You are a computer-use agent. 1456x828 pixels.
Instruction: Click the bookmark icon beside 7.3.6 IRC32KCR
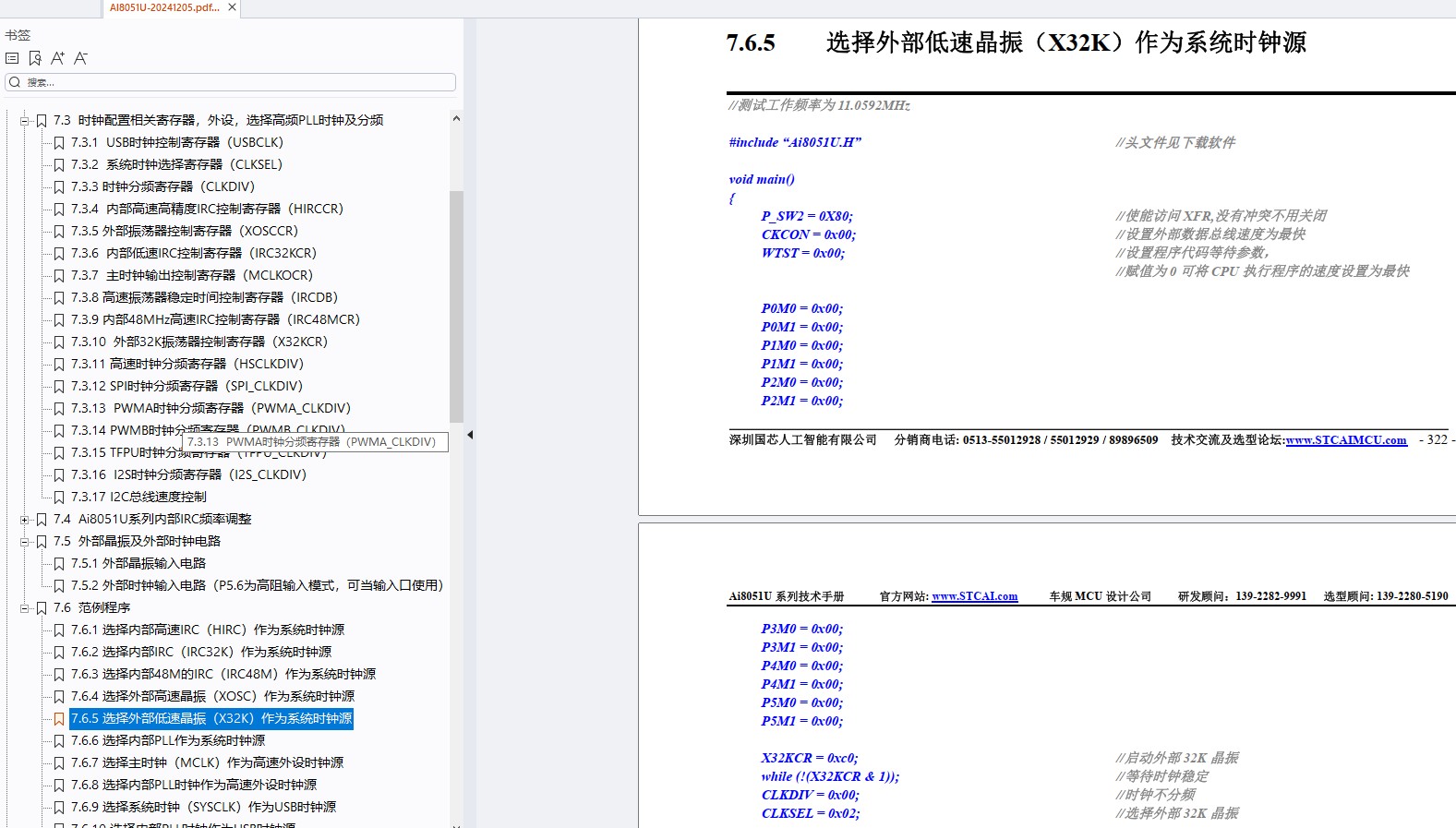59,254
